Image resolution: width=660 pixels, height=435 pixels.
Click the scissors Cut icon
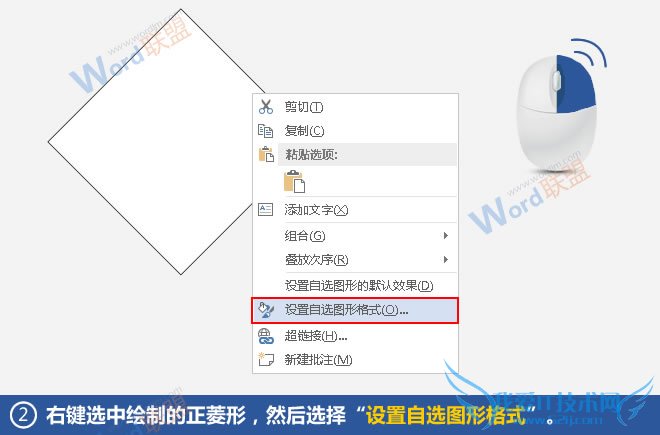pyautogui.click(x=266, y=107)
